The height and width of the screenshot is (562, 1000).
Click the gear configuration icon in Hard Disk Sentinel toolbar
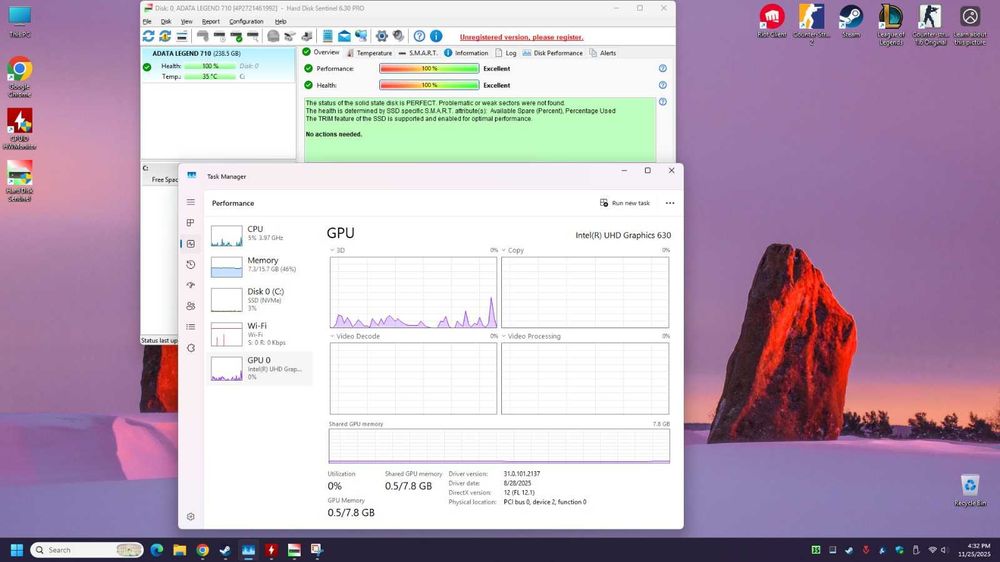coord(381,36)
